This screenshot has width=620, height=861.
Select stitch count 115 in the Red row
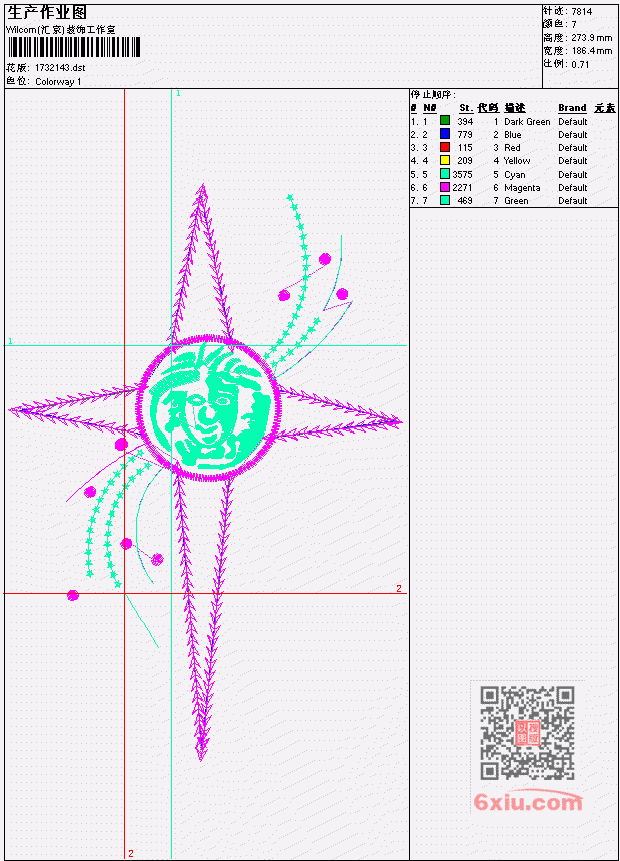(465, 148)
